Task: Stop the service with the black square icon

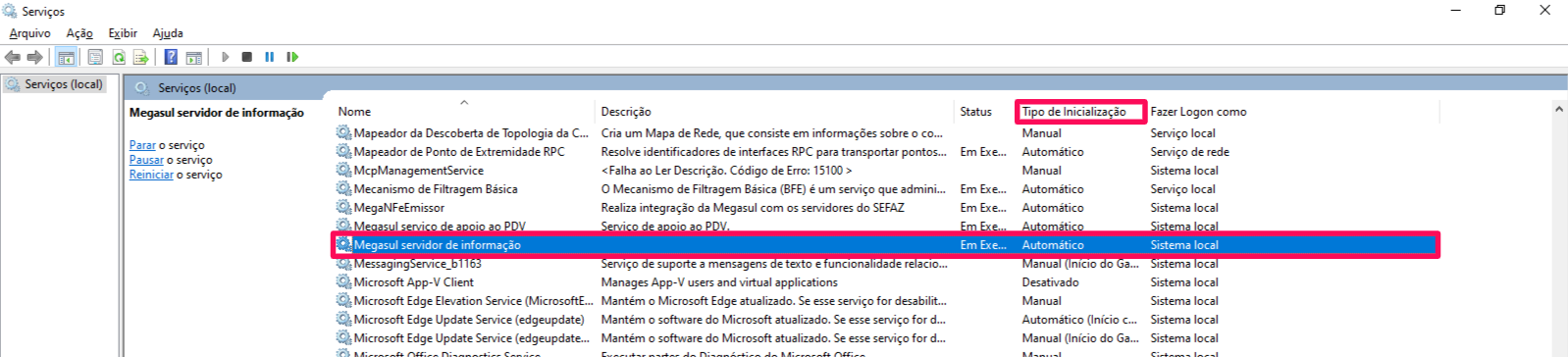Action: (x=247, y=57)
